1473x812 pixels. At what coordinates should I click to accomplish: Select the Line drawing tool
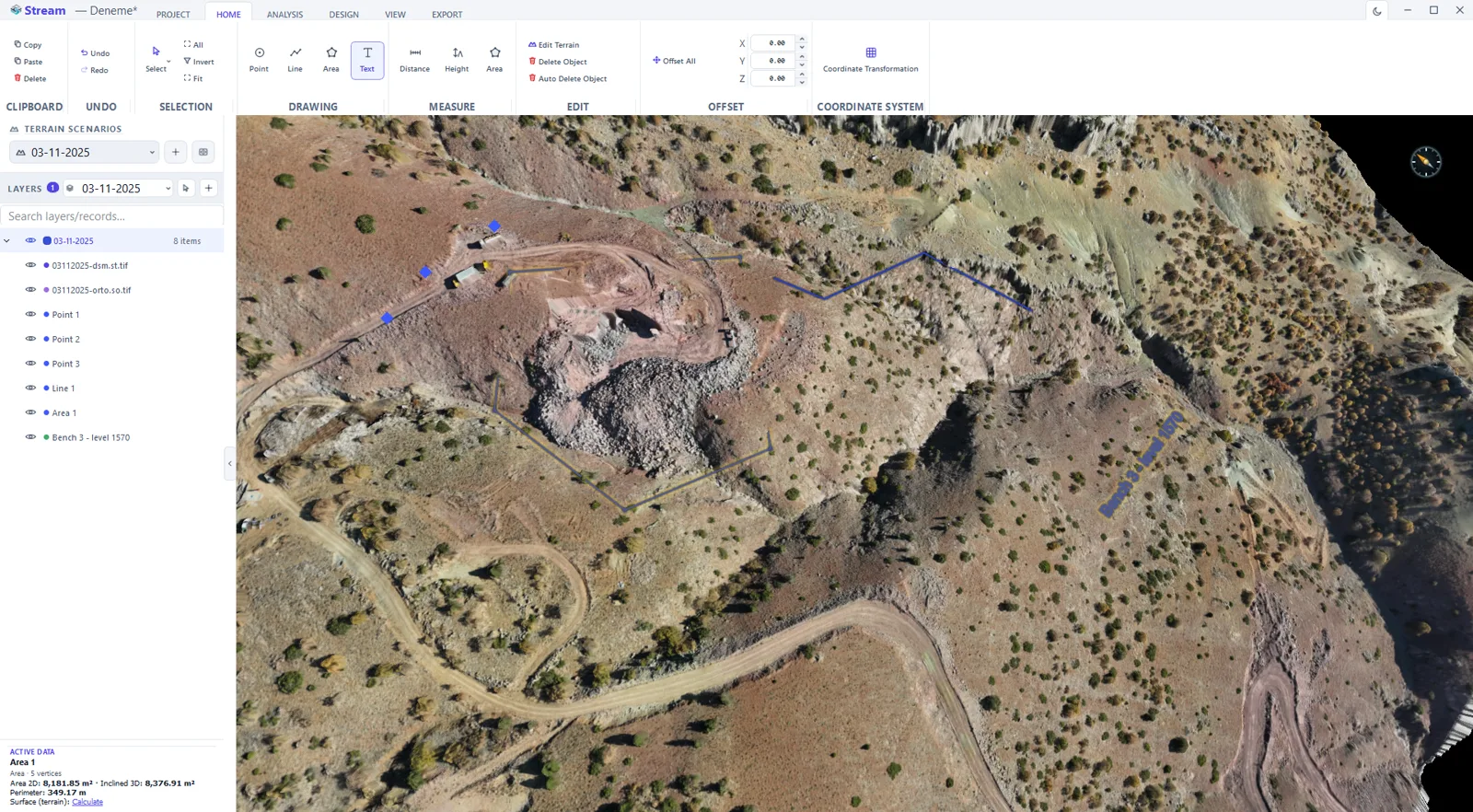(x=295, y=60)
